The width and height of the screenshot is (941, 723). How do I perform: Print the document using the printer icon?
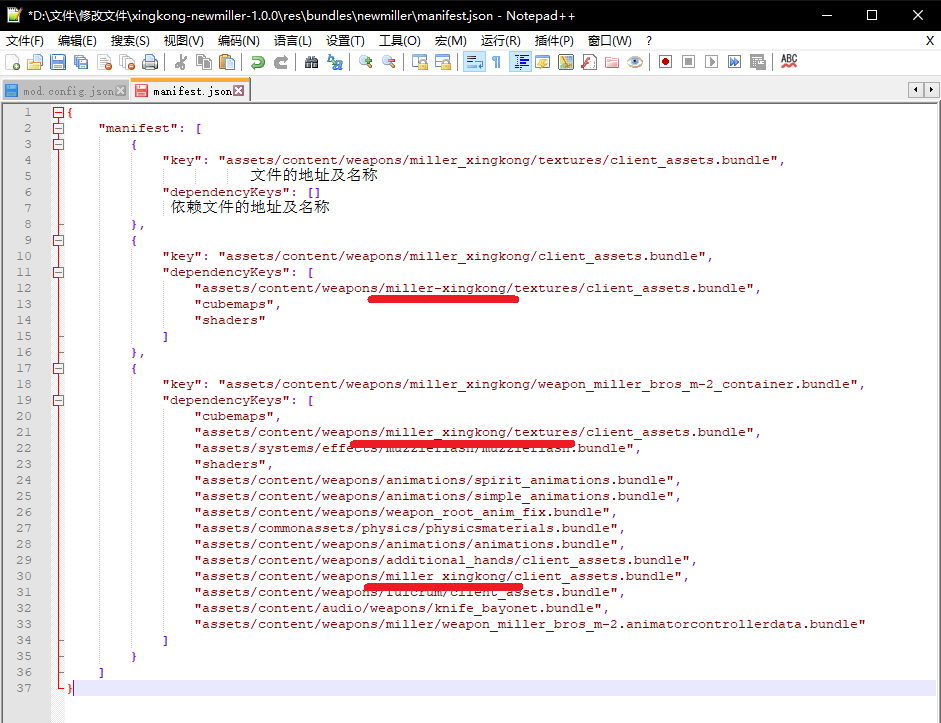[x=150, y=62]
